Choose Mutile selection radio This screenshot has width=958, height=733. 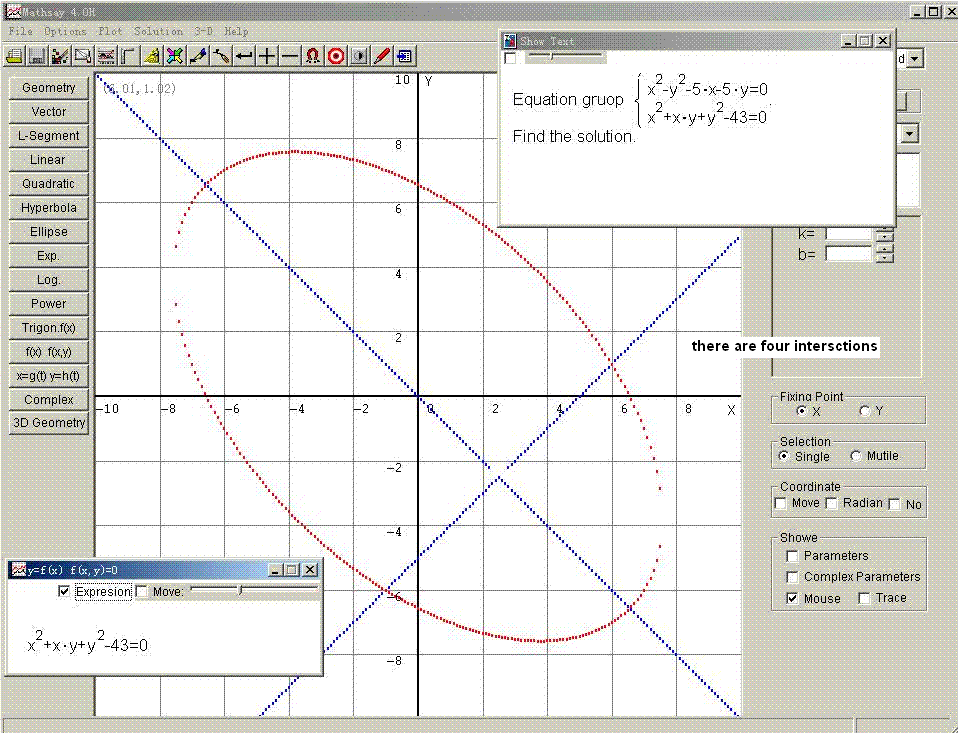(x=855, y=456)
